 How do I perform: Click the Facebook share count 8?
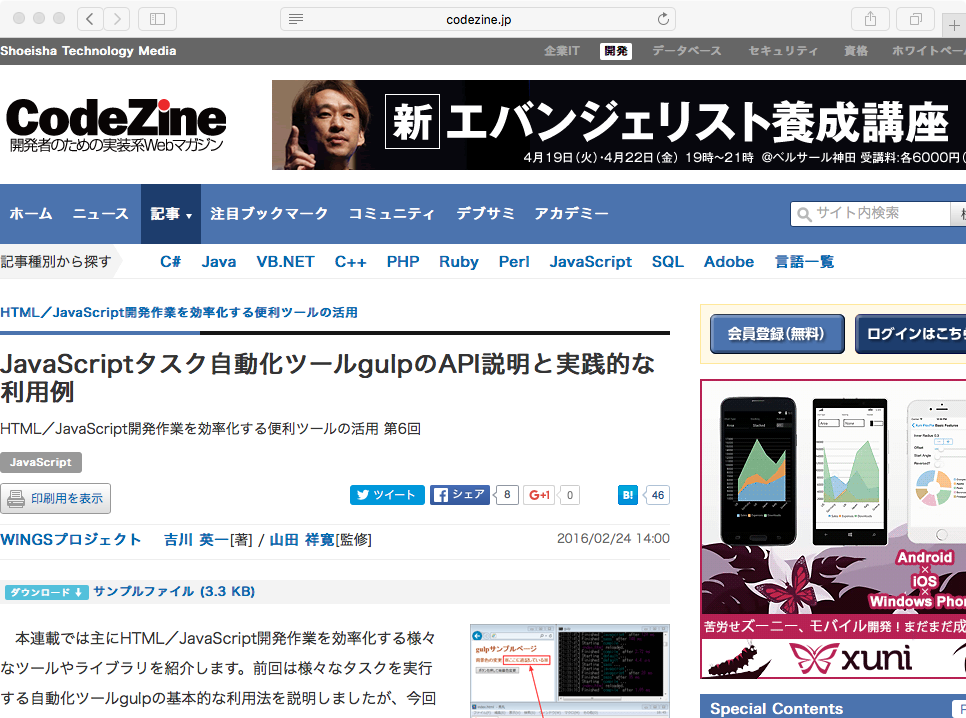[507, 494]
